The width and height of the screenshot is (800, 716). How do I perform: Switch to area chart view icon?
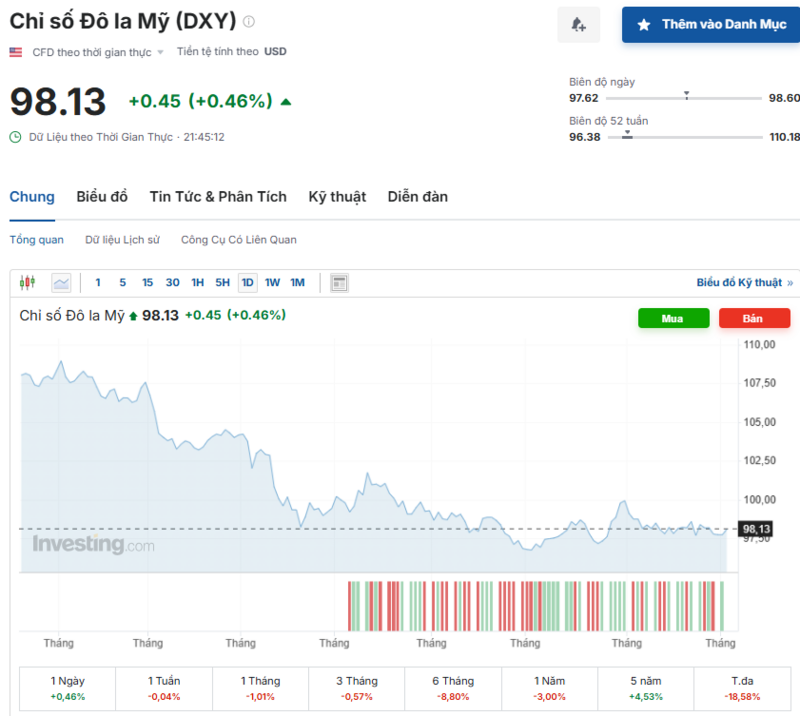pyautogui.click(x=63, y=282)
